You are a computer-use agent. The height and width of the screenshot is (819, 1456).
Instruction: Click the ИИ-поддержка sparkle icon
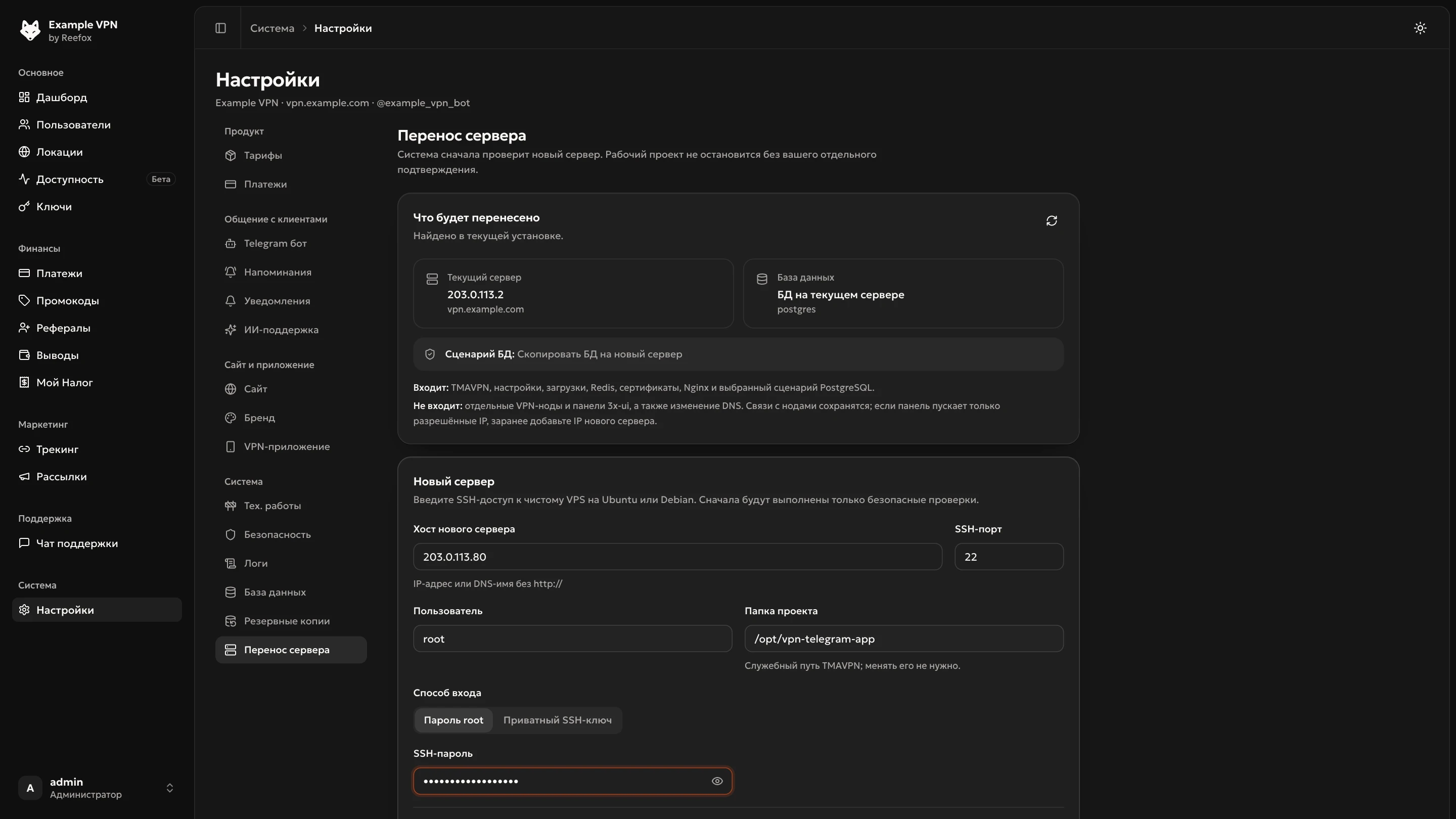230,330
